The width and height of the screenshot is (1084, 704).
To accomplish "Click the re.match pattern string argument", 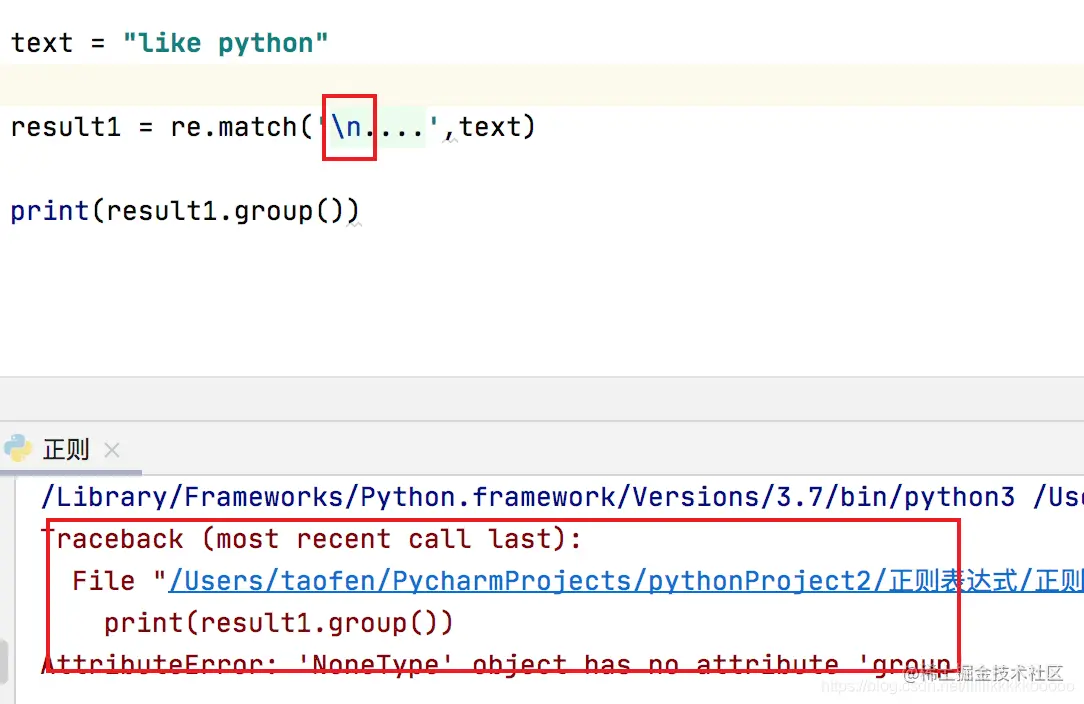I will pyautogui.click(x=378, y=127).
